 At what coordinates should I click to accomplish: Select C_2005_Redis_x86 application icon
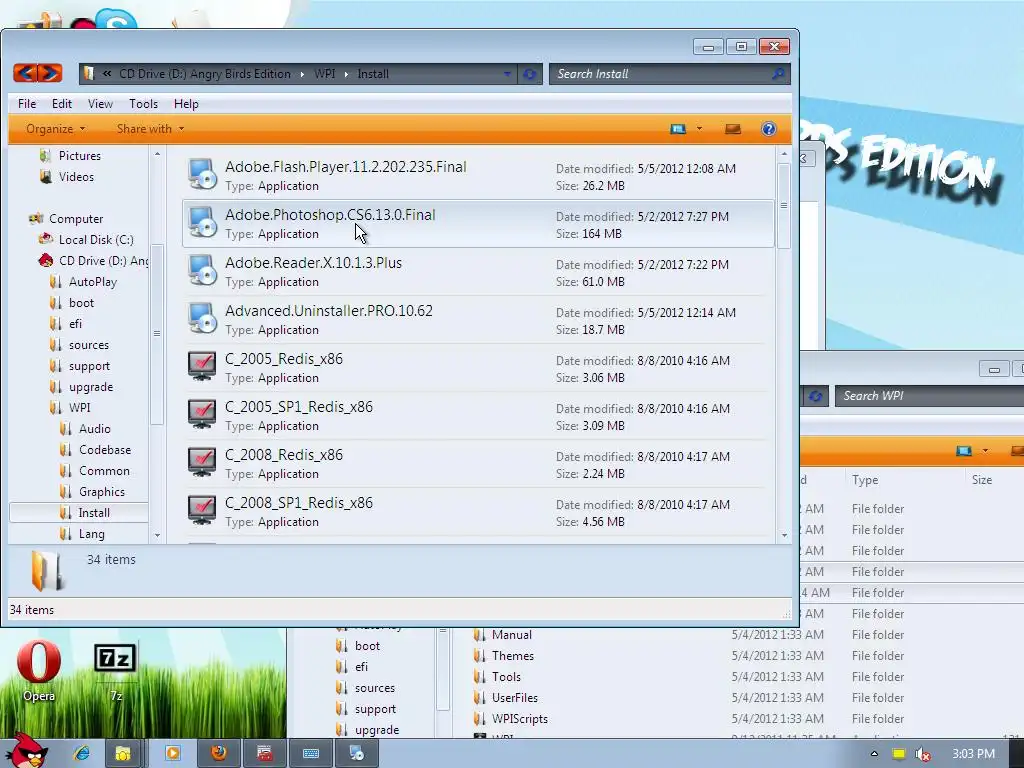tap(202, 366)
